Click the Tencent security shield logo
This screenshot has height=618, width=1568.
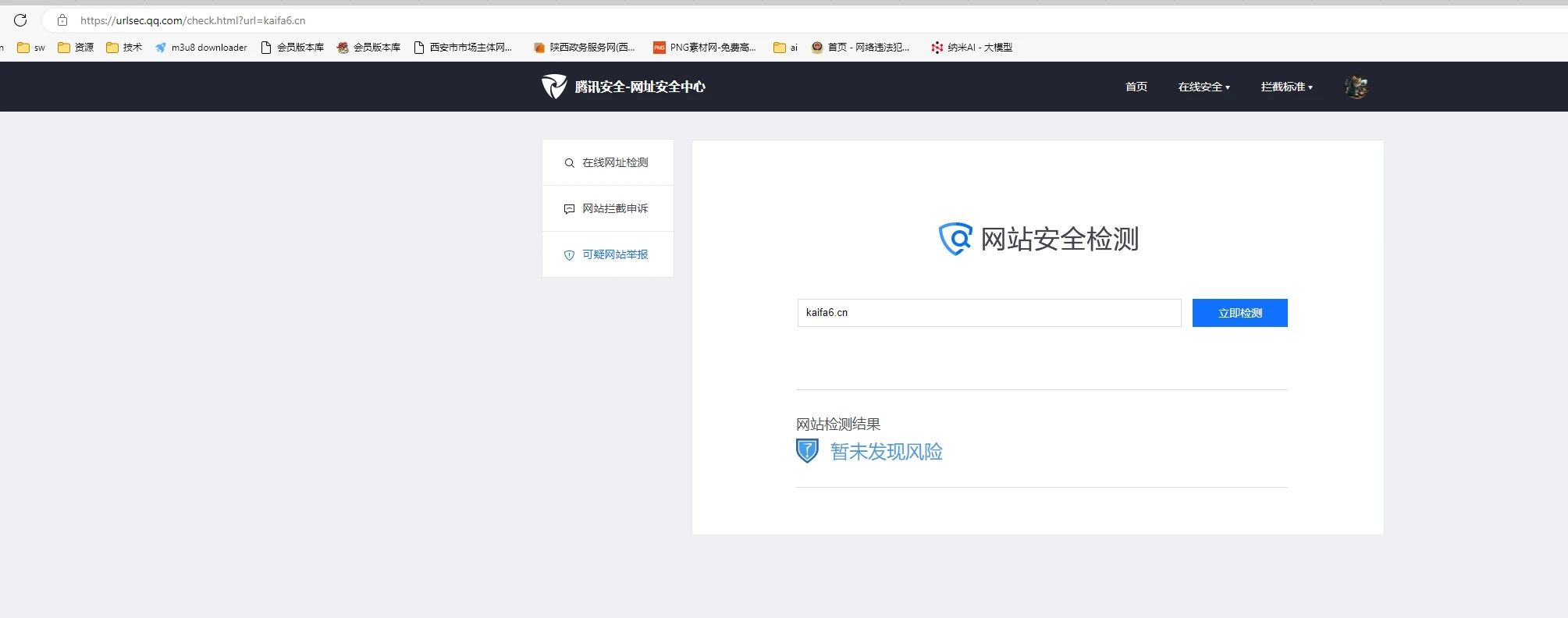tap(554, 87)
